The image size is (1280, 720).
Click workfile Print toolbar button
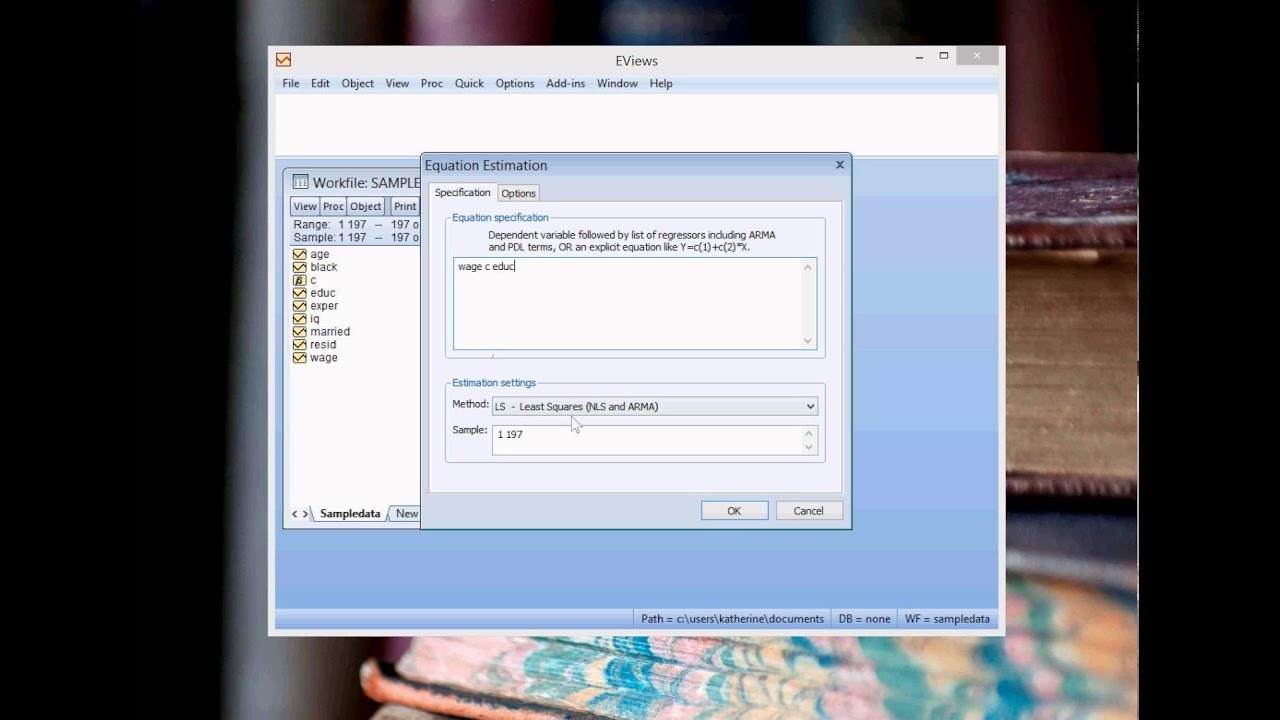pyautogui.click(x=405, y=206)
